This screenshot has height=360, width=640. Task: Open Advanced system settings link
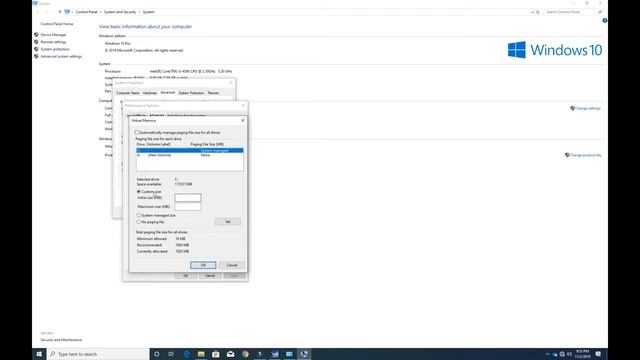61,56
